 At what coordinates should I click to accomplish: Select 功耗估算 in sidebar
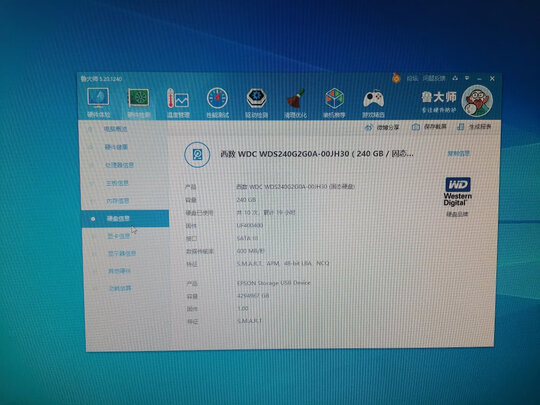point(120,288)
